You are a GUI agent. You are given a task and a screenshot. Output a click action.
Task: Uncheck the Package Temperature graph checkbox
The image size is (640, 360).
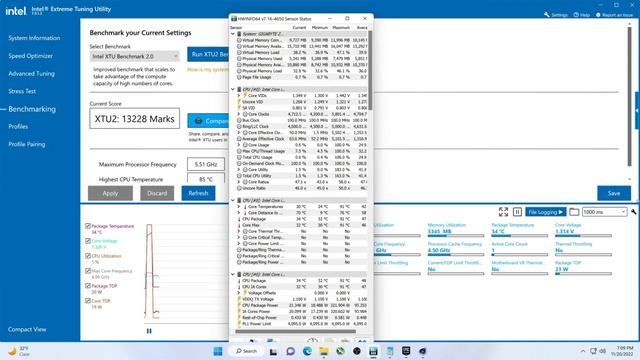point(88,226)
